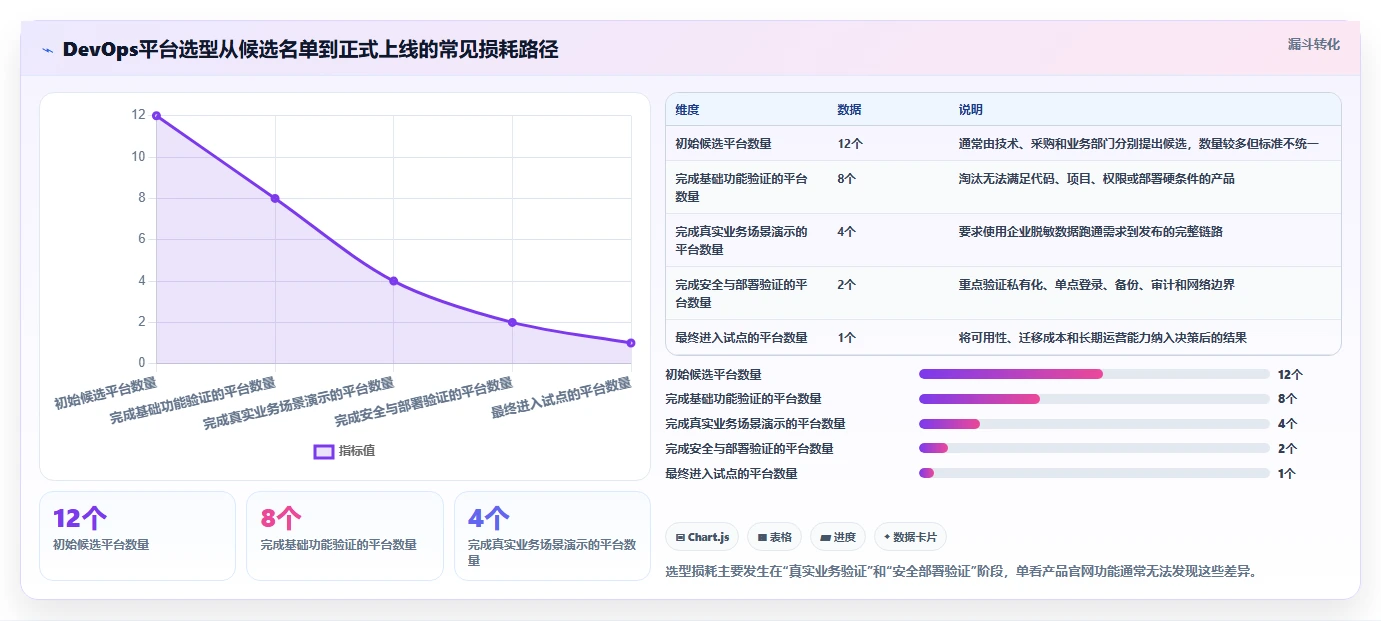Click the 8个 cell in the table
Screen dimensions: 1381x621
point(846,179)
